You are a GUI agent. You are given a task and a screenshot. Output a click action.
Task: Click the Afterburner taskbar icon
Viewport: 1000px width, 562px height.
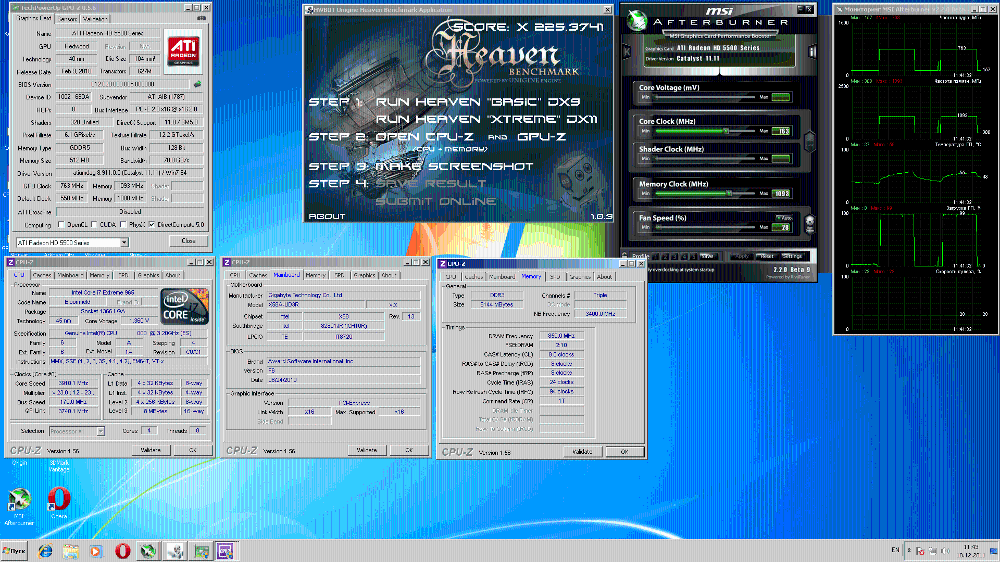click(x=148, y=551)
